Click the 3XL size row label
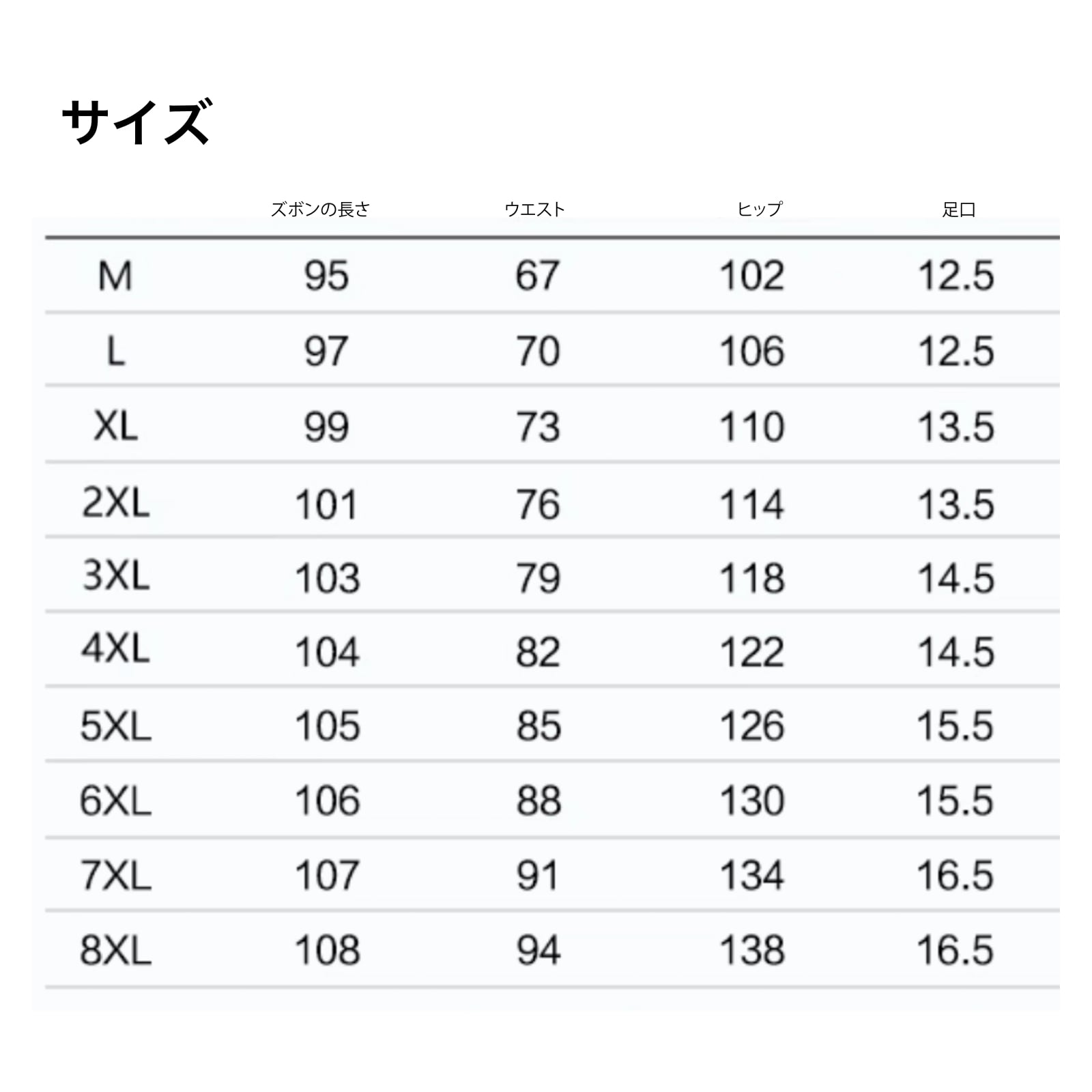 coord(115,576)
